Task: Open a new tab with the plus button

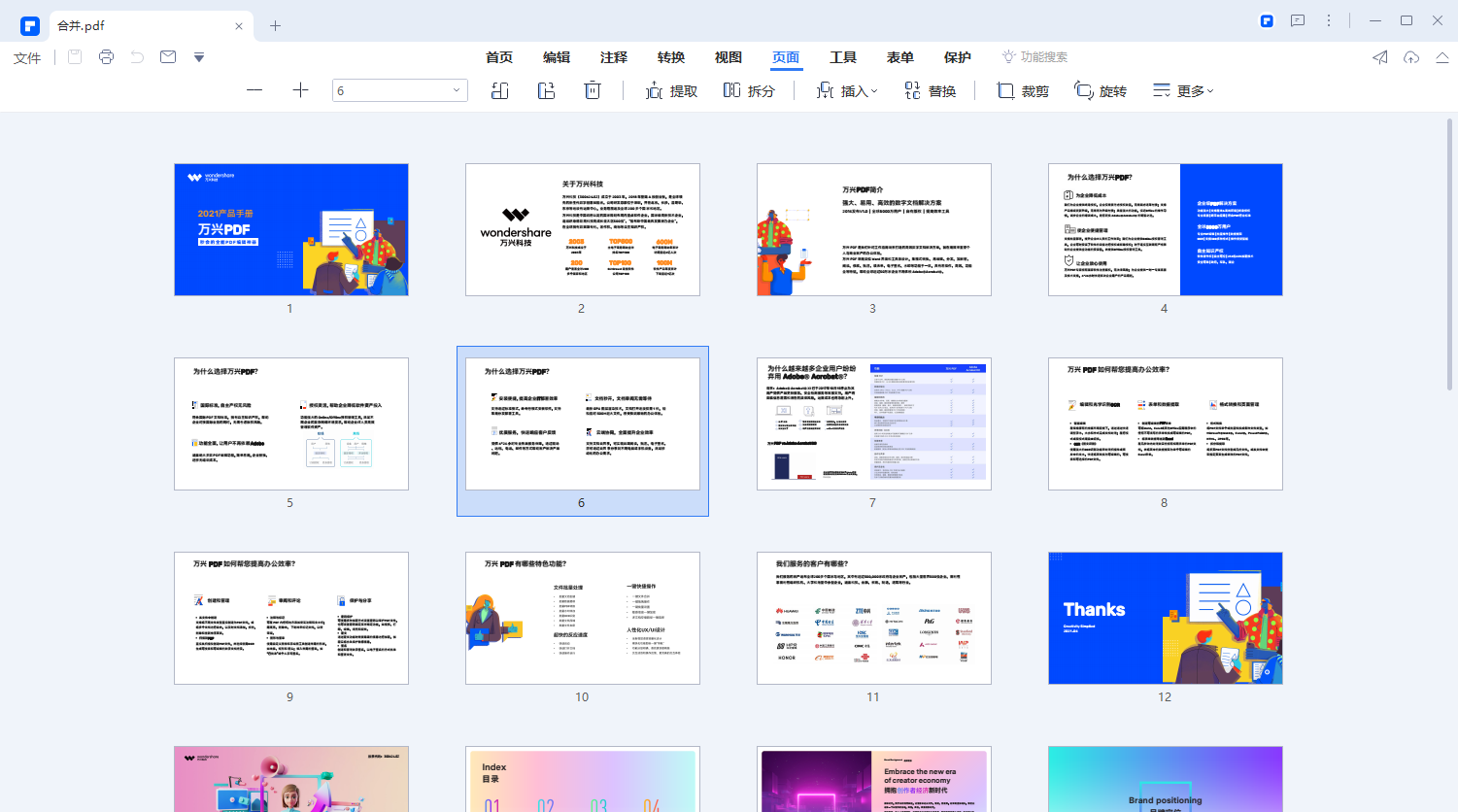Action: click(275, 26)
